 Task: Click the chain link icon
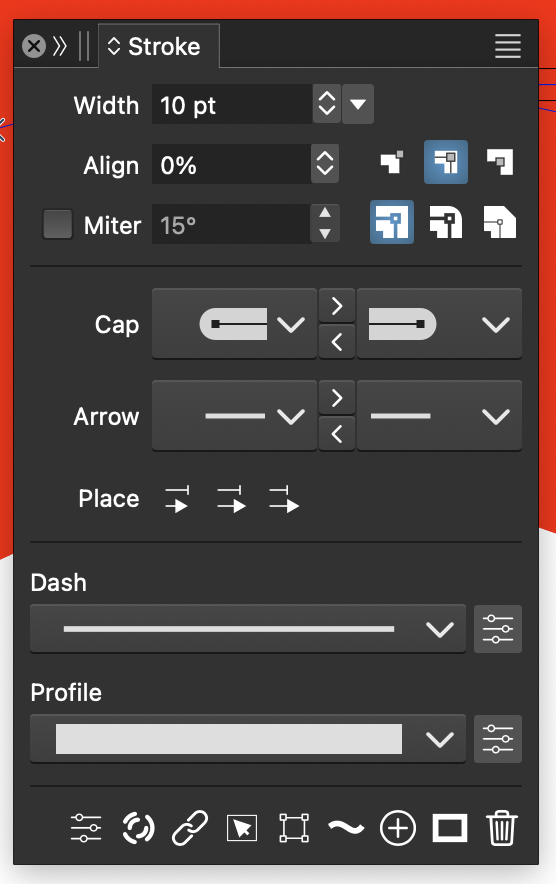tap(189, 828)
